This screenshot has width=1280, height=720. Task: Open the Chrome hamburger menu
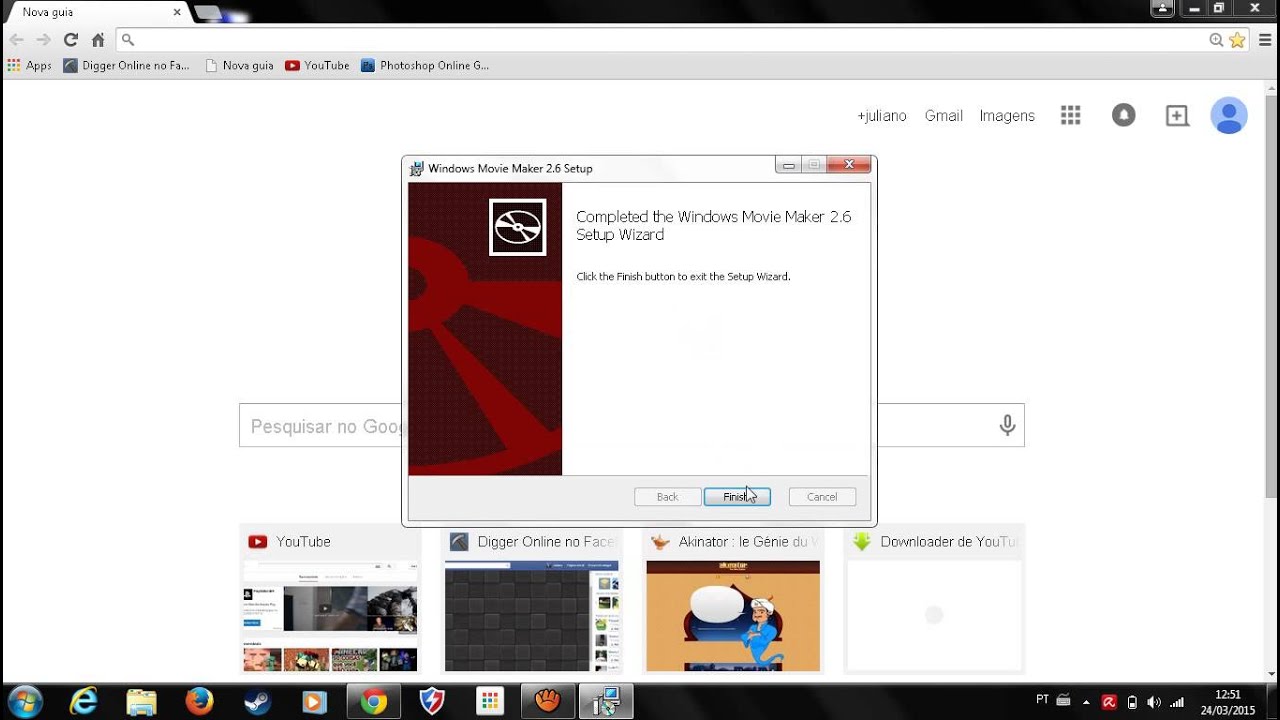pyautogui.click(x=1266, y=40)
